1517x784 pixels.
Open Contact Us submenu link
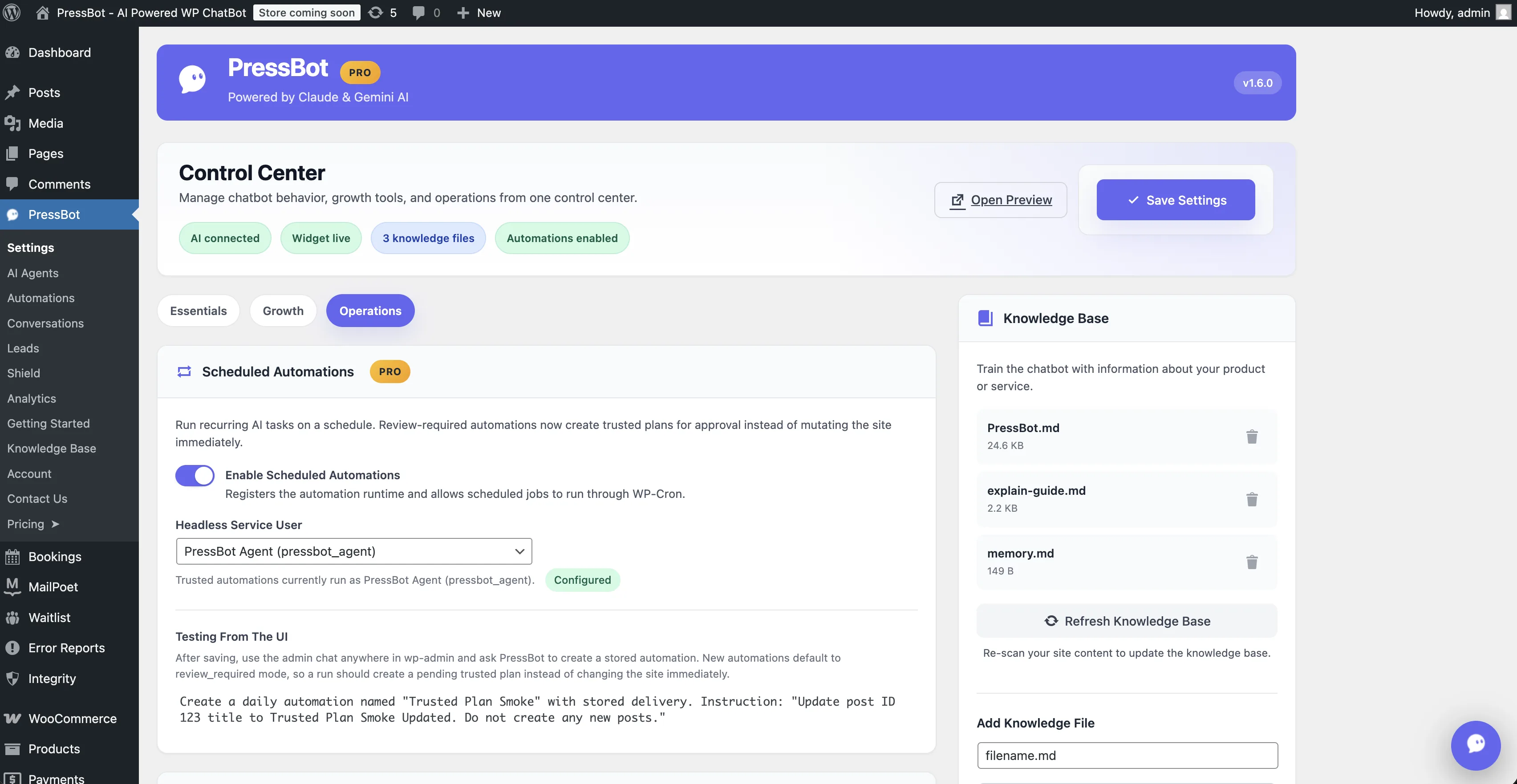tap(37, 498)
